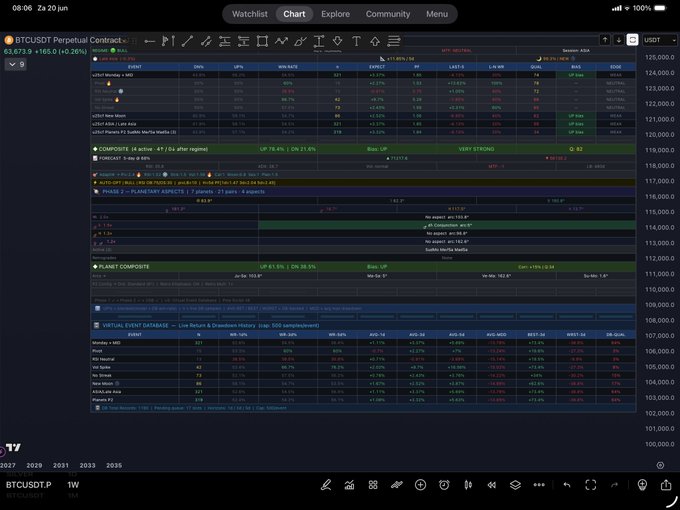Screen dimensions: 680x510
Task: Open symbol search via BTCUSDT.P
Action: (x=28, y=485)
